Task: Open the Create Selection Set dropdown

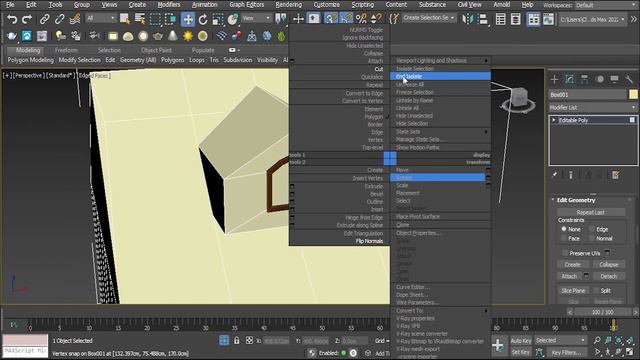Action: tap(429, 18)
